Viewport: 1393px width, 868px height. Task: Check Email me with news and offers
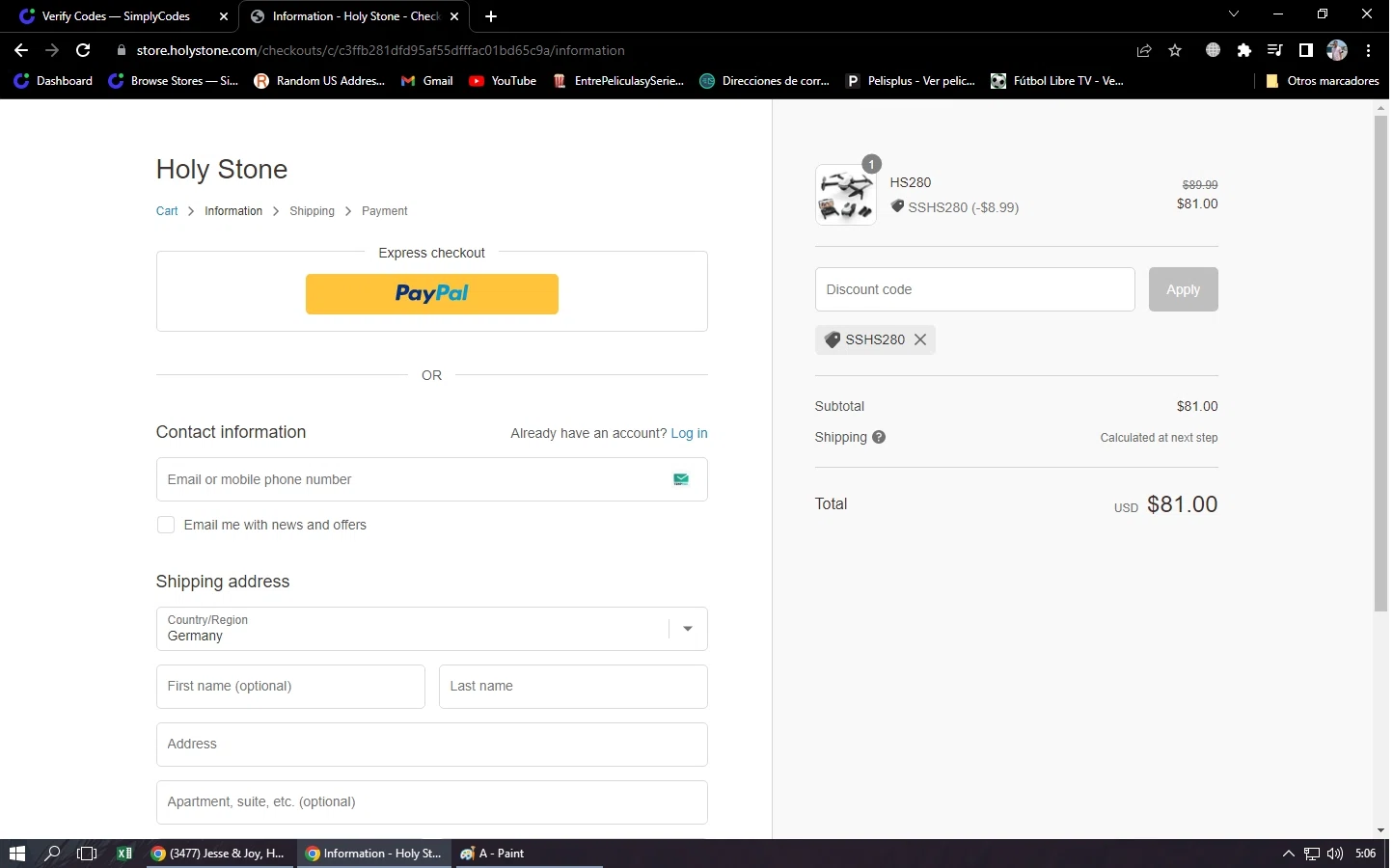pyautogui.click(x=166, y=525)
